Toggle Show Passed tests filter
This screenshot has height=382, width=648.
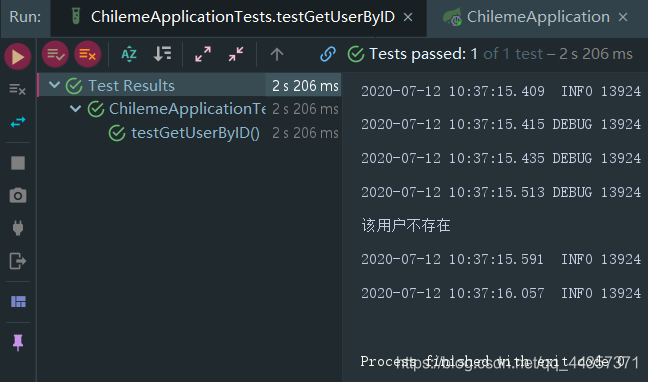[x=55, y=54]
